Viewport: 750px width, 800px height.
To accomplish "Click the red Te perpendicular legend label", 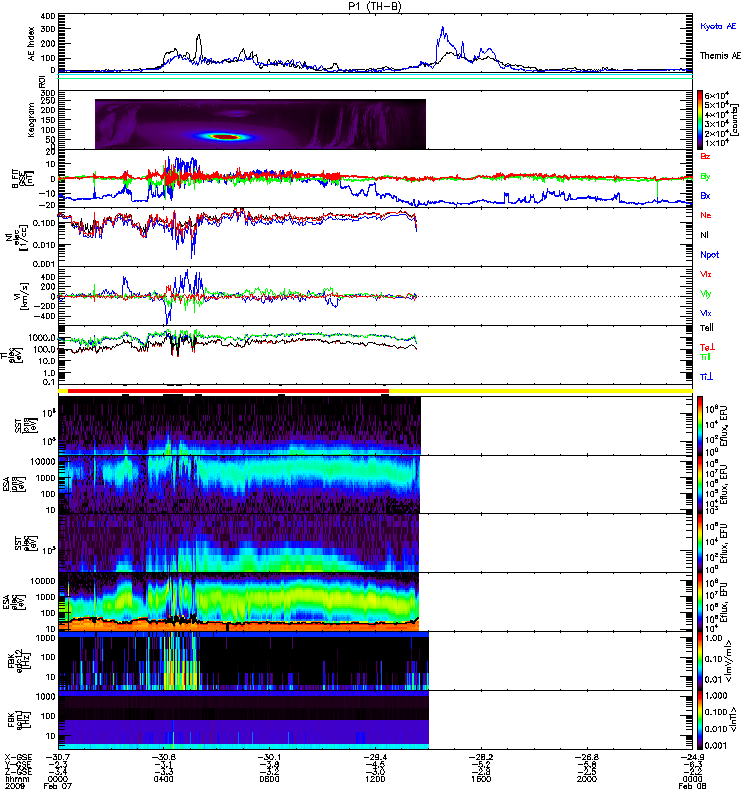I will pos(707,347).
